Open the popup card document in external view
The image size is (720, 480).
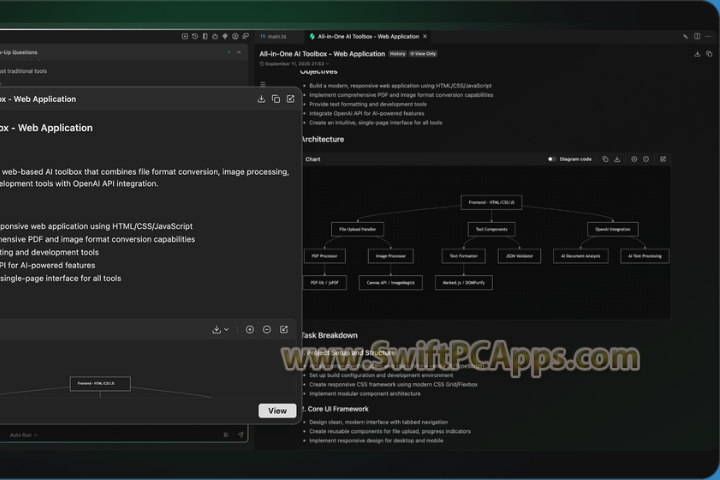click(x=291, y=99)
